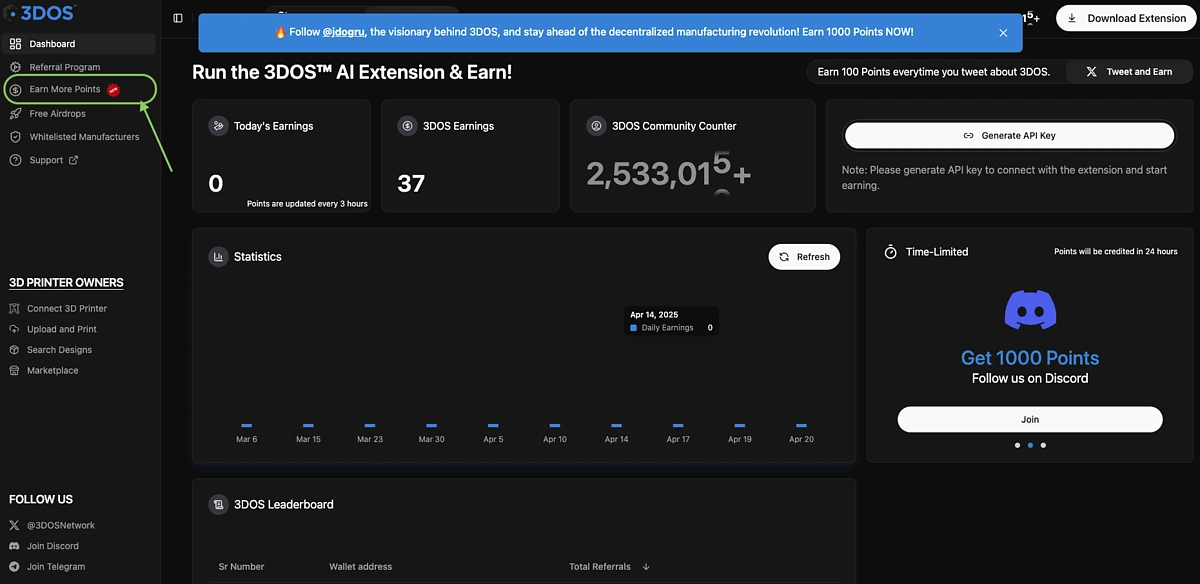This screenshot has height=584, width=1200.
Task: Click the Search Designs cube icon
Action: point(15,350)
